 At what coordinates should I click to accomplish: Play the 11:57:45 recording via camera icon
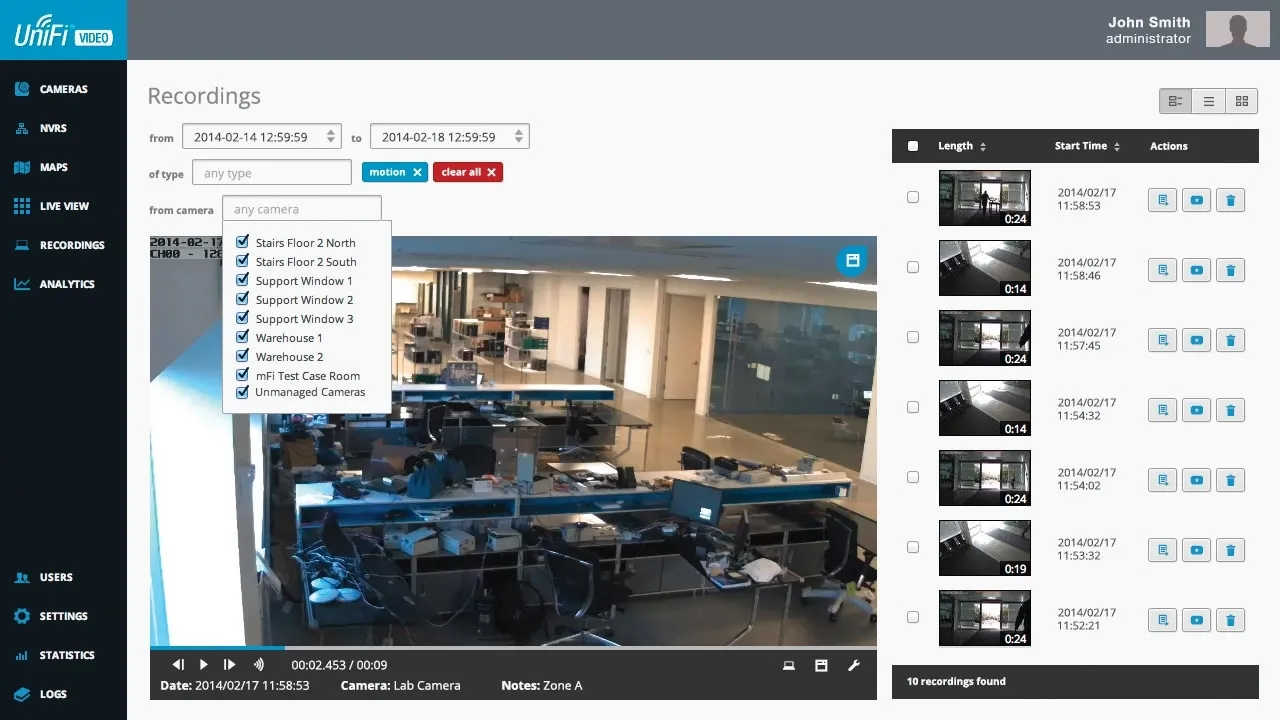point(1196,340)
